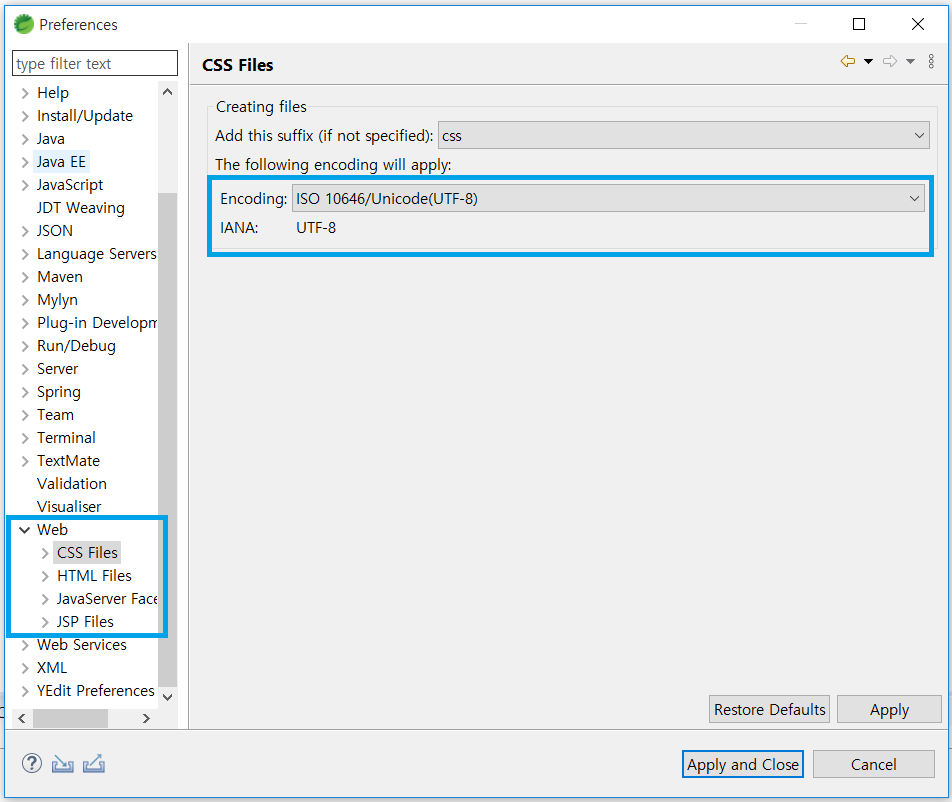Click tree scrollbar down arrow

pyautogui.click(x=168, y=697)
